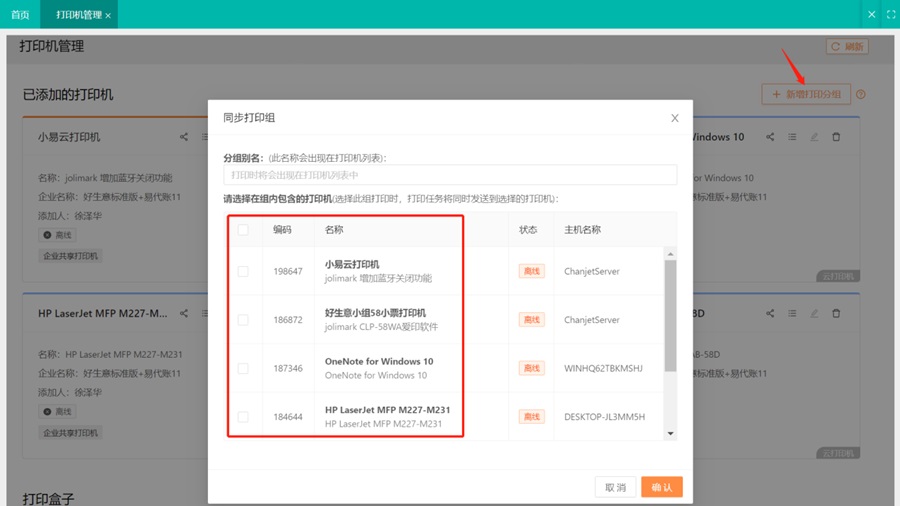Screen dimensions: 900x506
Task: Click share icon on the 58D printer card
Action: point(770,313)
